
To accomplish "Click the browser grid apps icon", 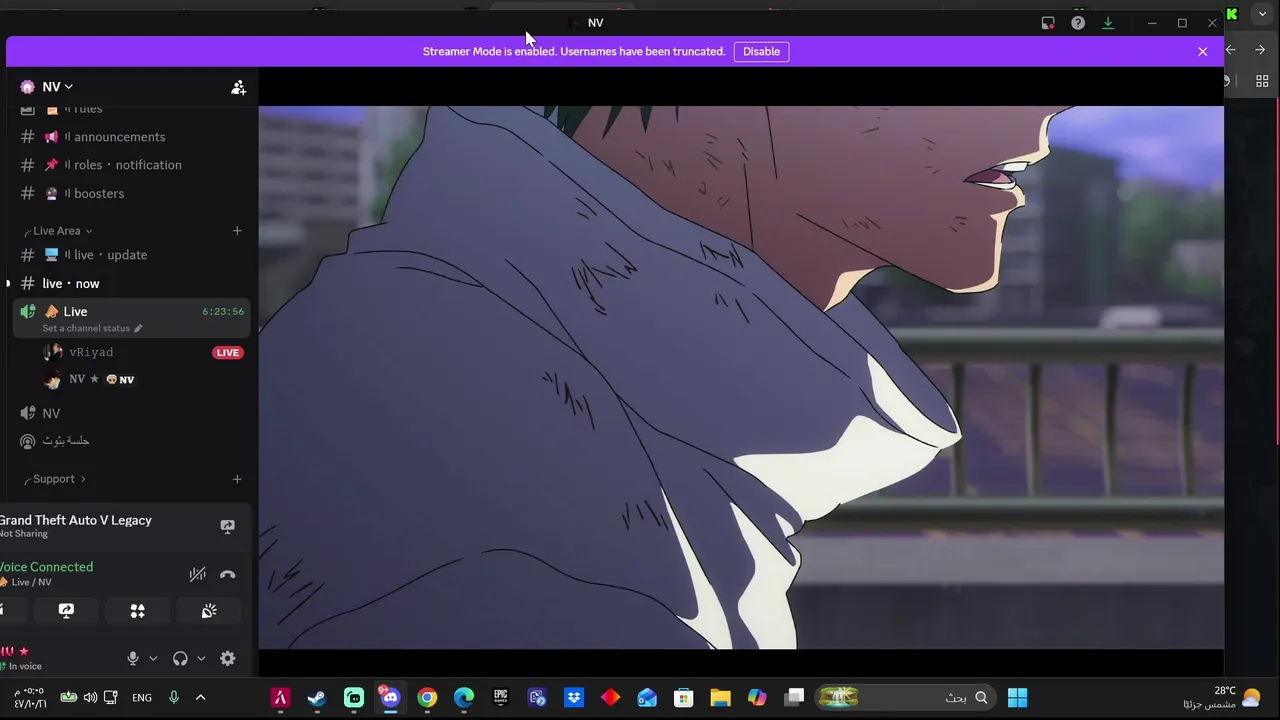I will click(x=1262, y=81).
